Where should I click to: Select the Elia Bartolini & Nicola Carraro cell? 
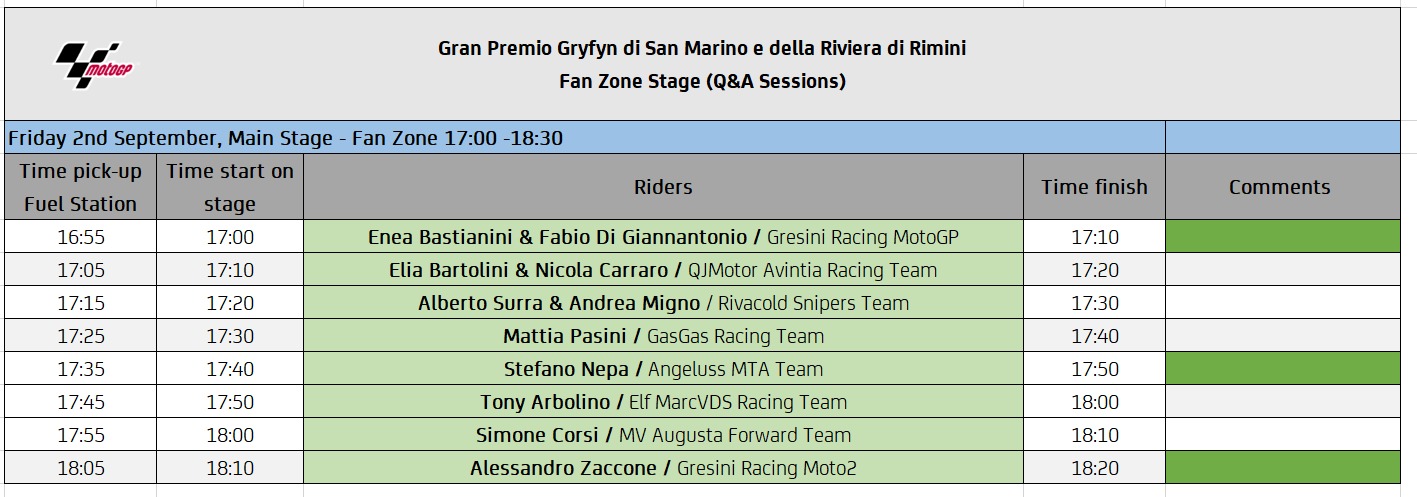pyautogui.click(x=663, y=270)
